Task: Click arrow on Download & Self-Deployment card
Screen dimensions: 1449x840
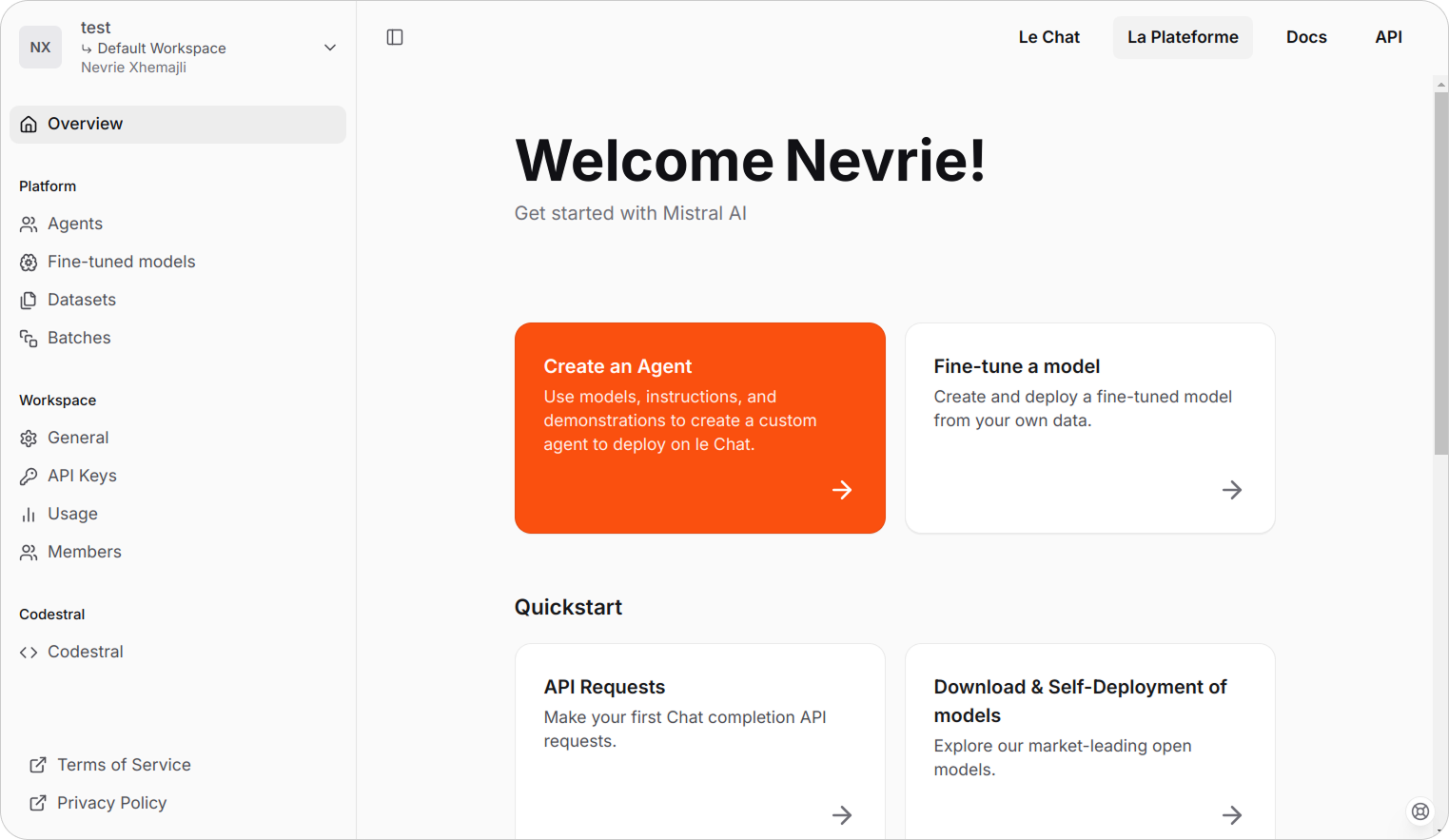Action: 1232,815
